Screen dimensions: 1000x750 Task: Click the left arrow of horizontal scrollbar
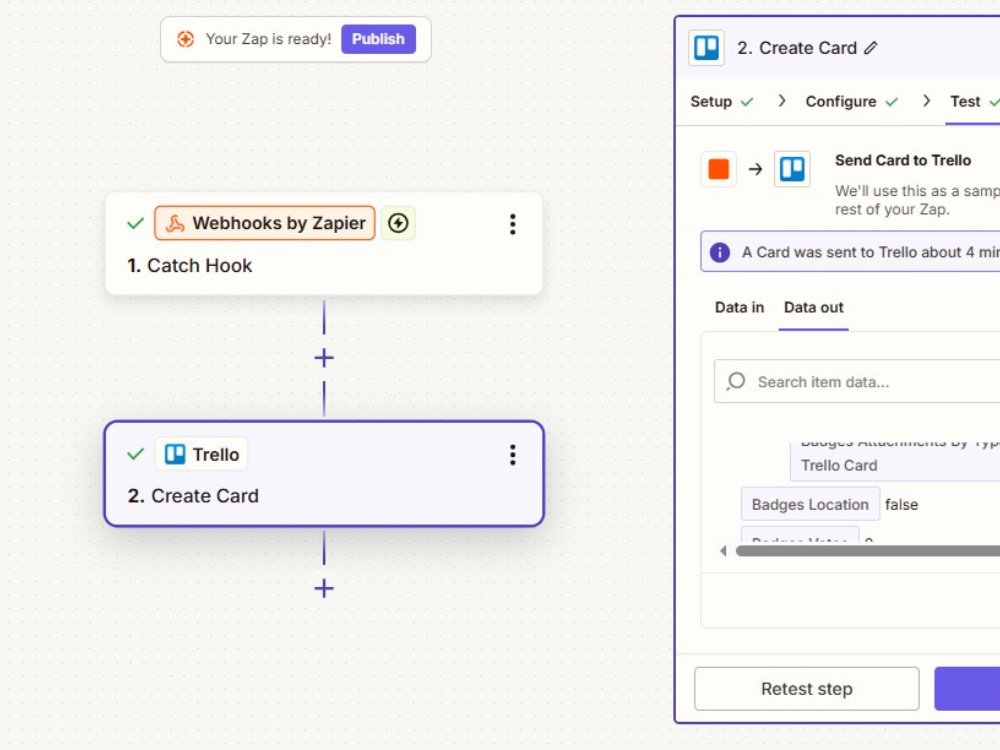point(723,550)
